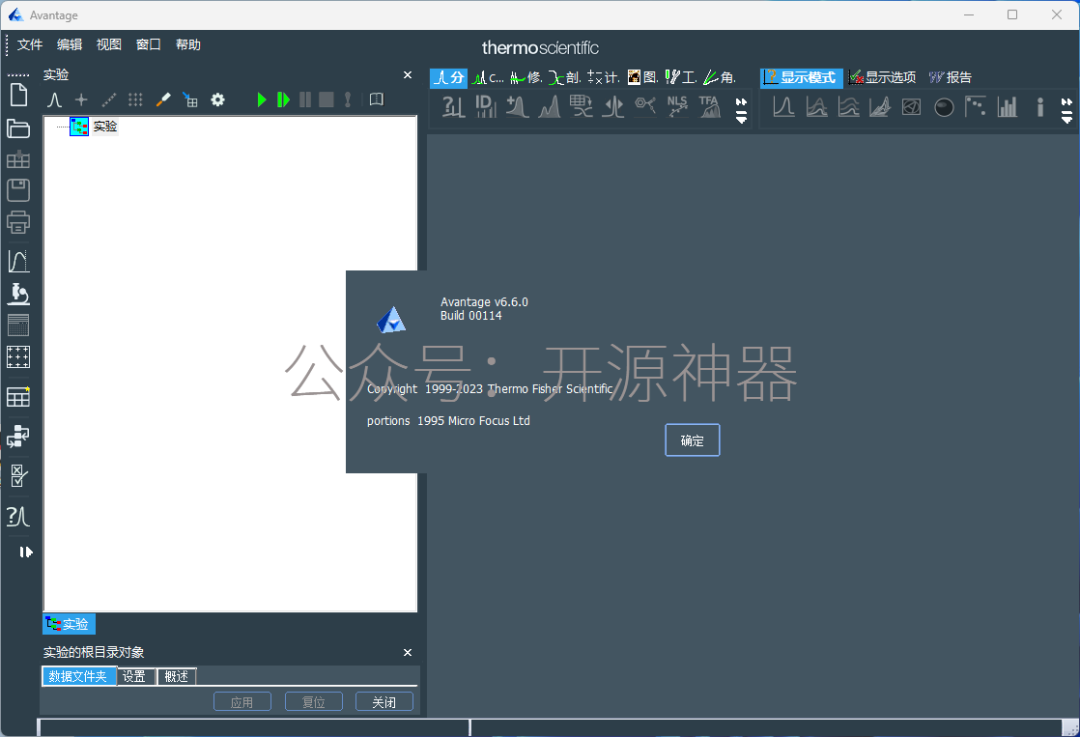Switch to the 数据文件夹 tab
This screenshot has height=737, width=1080.
click(79, 676)
